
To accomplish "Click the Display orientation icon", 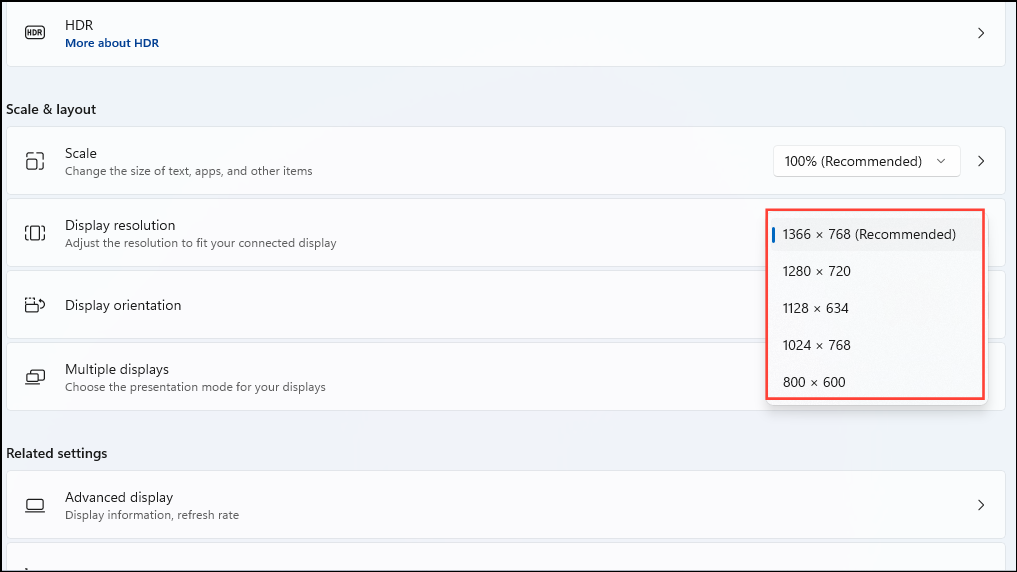I will (35, 305).
